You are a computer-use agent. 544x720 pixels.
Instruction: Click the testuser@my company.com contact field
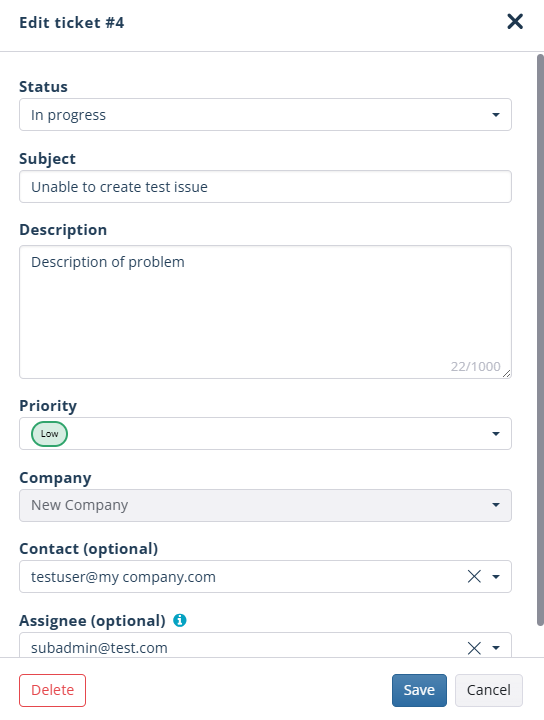coord(265,576)
